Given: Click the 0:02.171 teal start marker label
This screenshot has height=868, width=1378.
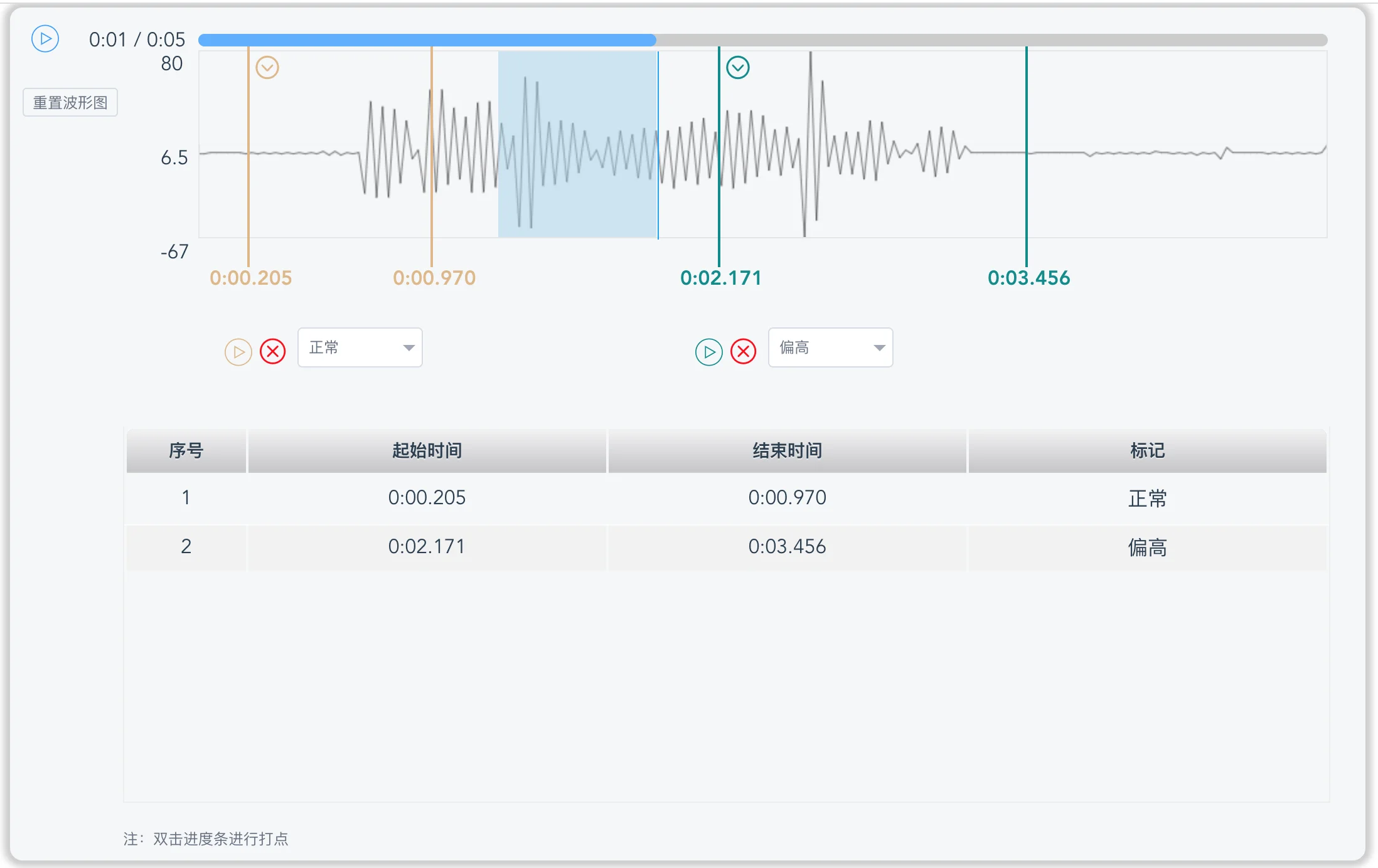Looking at the screenshot, I should (721, 278).
